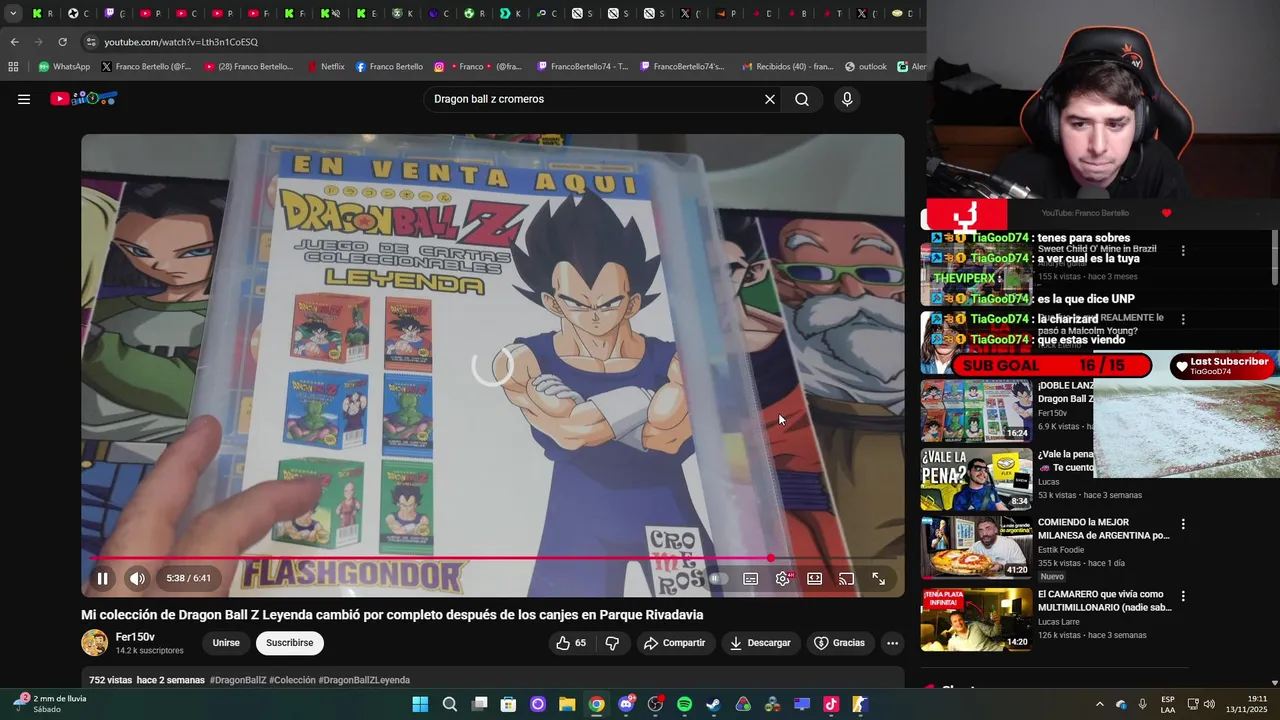Open Steam from the taskbar
The width and height of the screenshot is (1280, 720).
(x=713, y=704)
